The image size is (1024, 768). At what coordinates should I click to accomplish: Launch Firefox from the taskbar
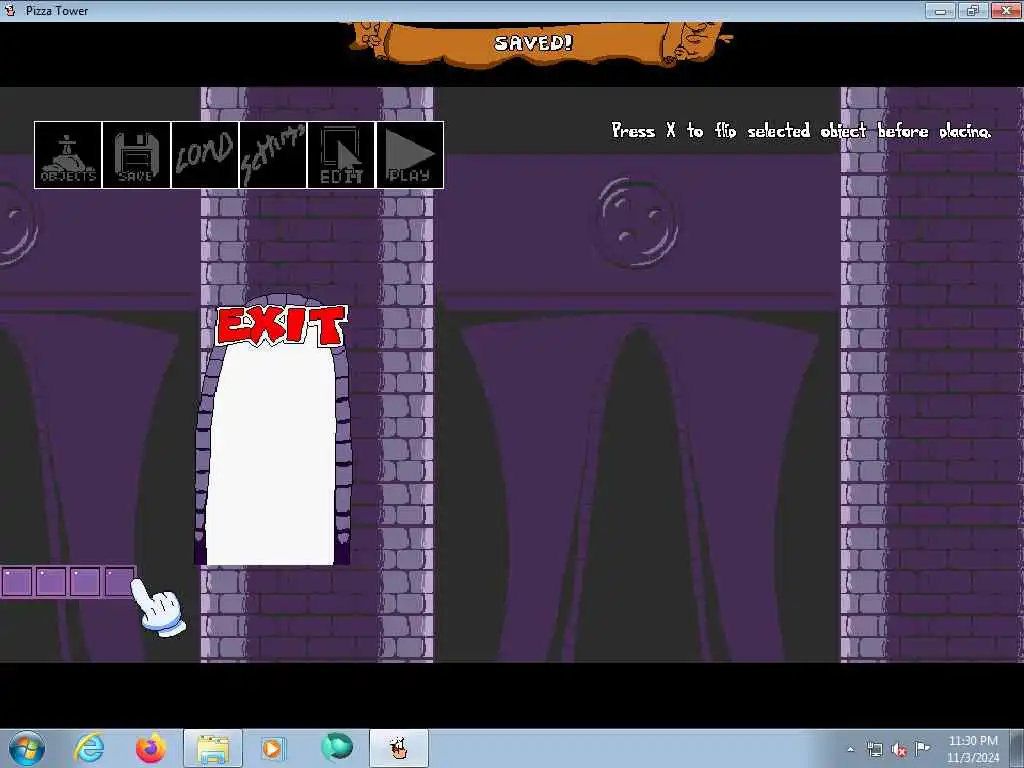pyautogui.click(x=151, y=748)
